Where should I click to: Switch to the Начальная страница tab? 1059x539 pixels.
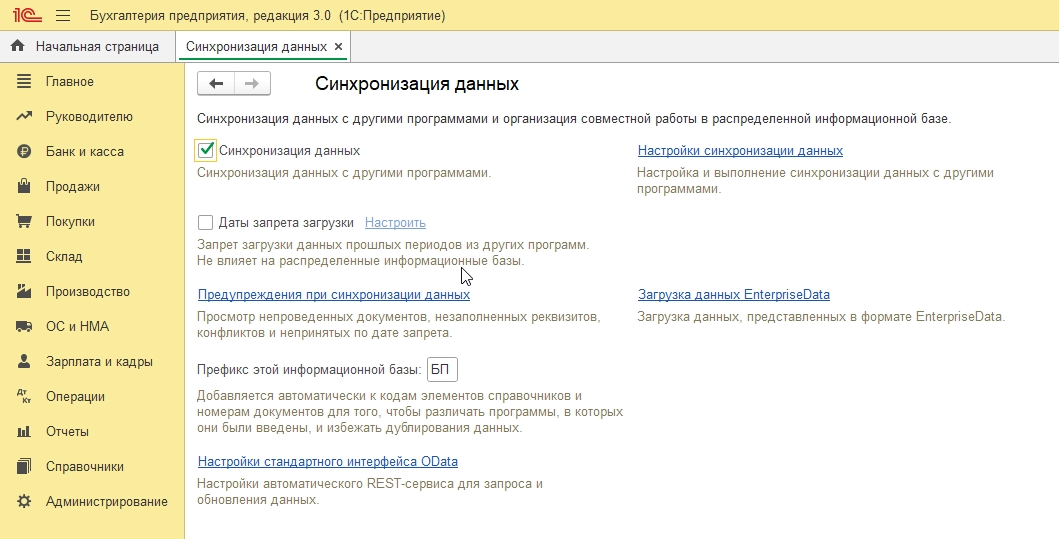96,47
